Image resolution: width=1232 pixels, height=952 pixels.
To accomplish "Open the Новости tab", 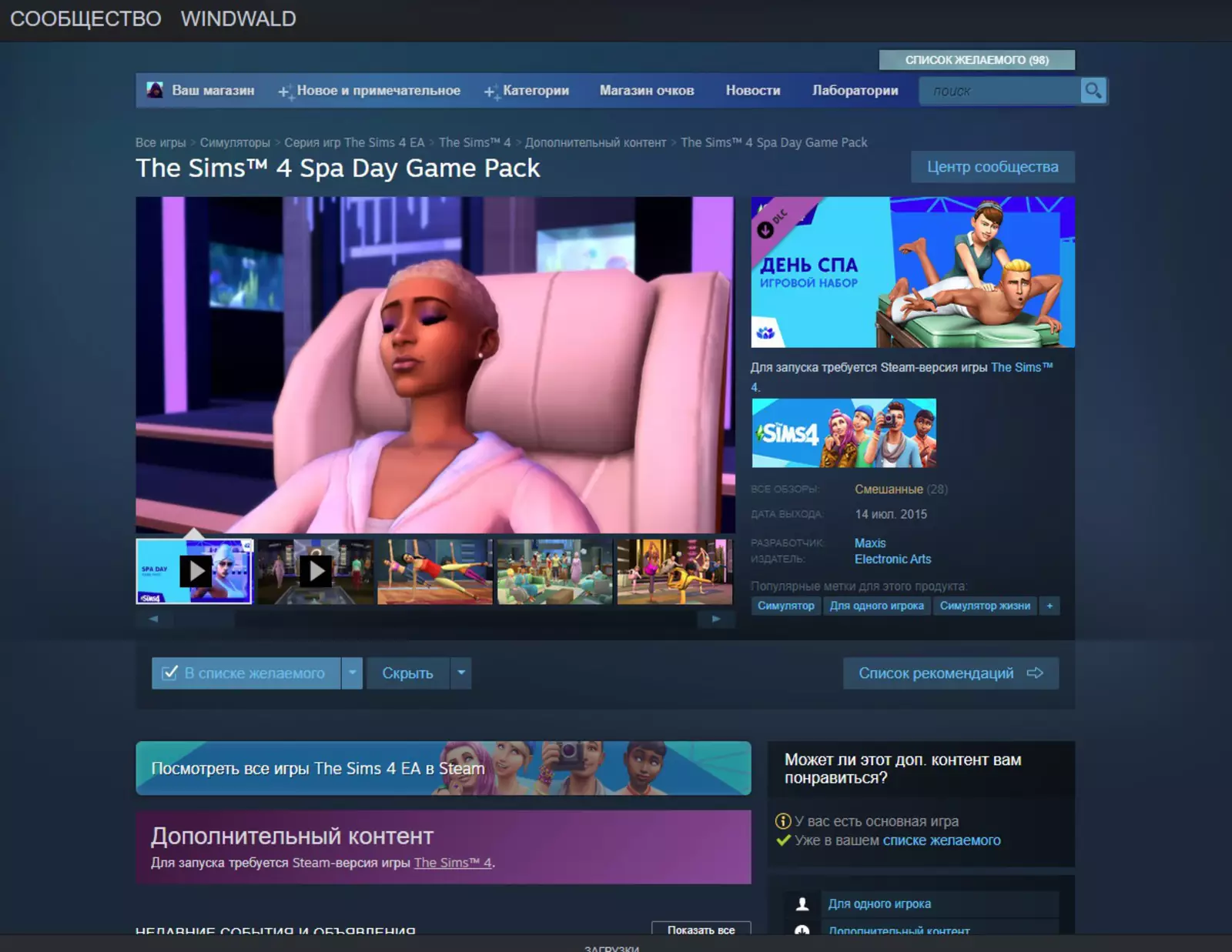I will (x=752, y=91).
